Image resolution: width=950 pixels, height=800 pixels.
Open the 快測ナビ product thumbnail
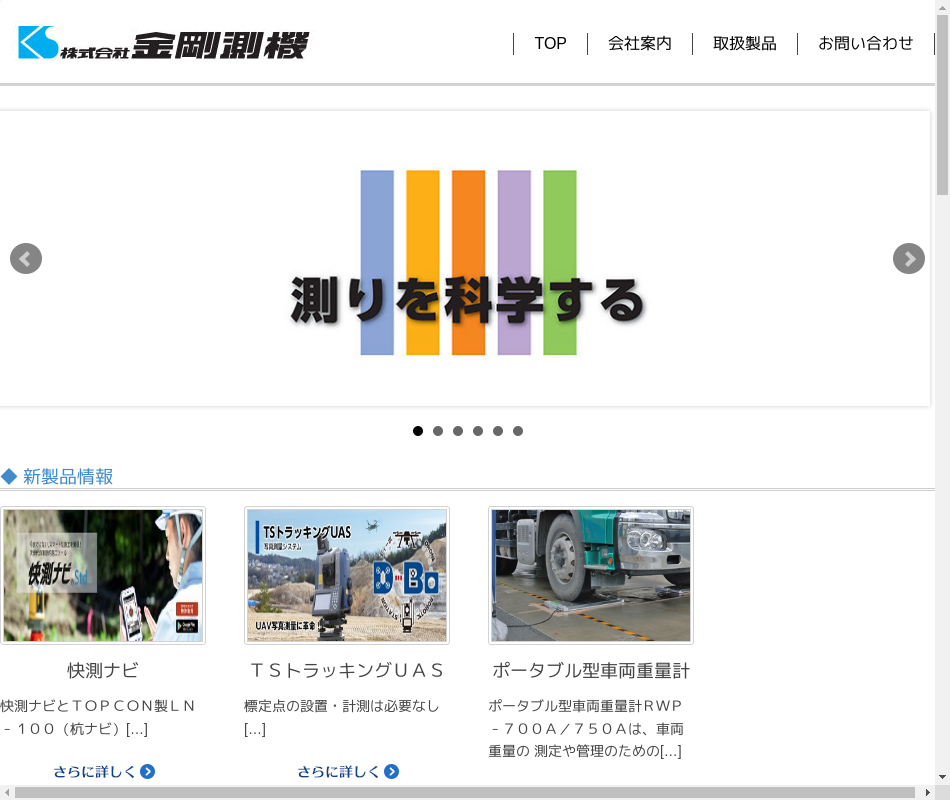[103, 575]
